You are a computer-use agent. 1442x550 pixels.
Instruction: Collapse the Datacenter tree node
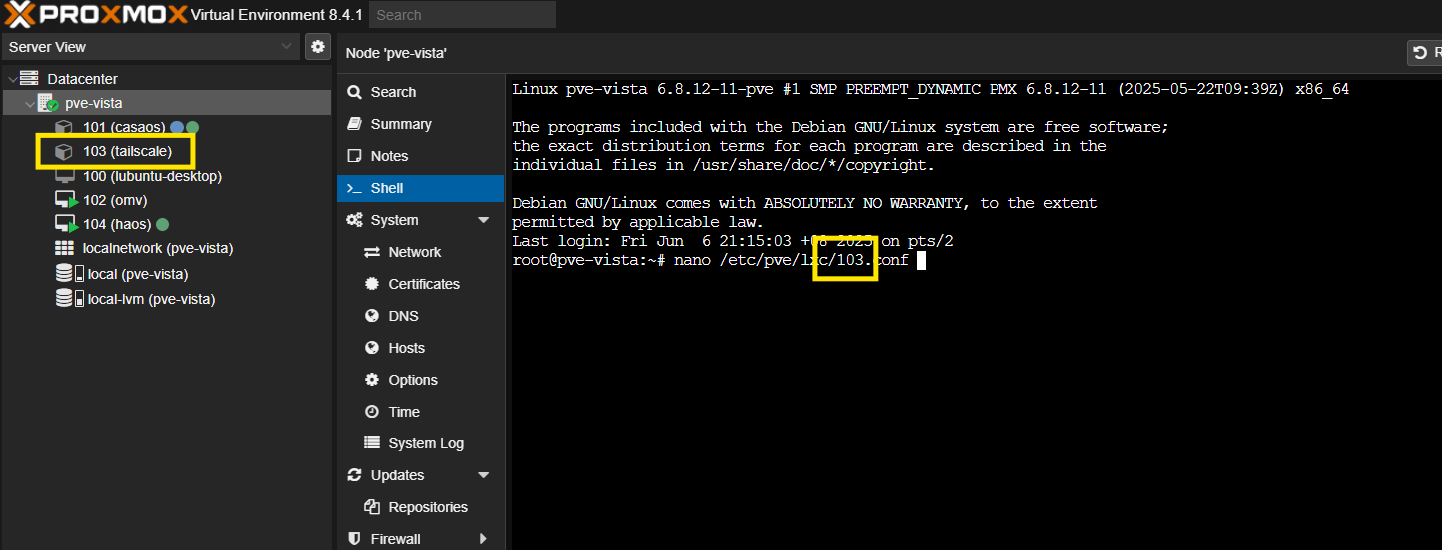[12, 79]
